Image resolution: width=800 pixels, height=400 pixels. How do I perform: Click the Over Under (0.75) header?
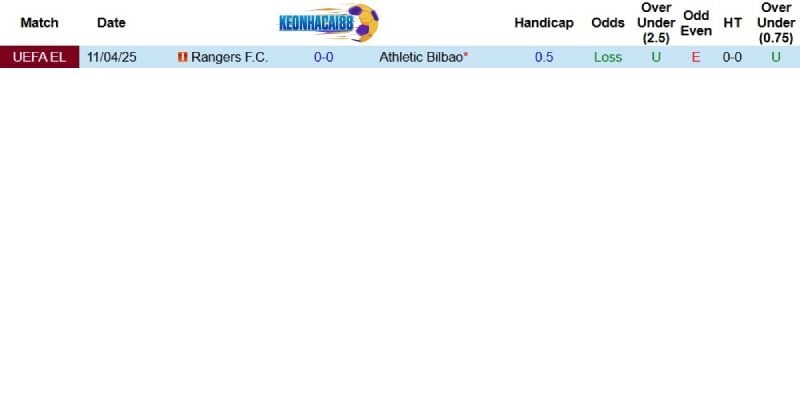(x=776, y=22)
